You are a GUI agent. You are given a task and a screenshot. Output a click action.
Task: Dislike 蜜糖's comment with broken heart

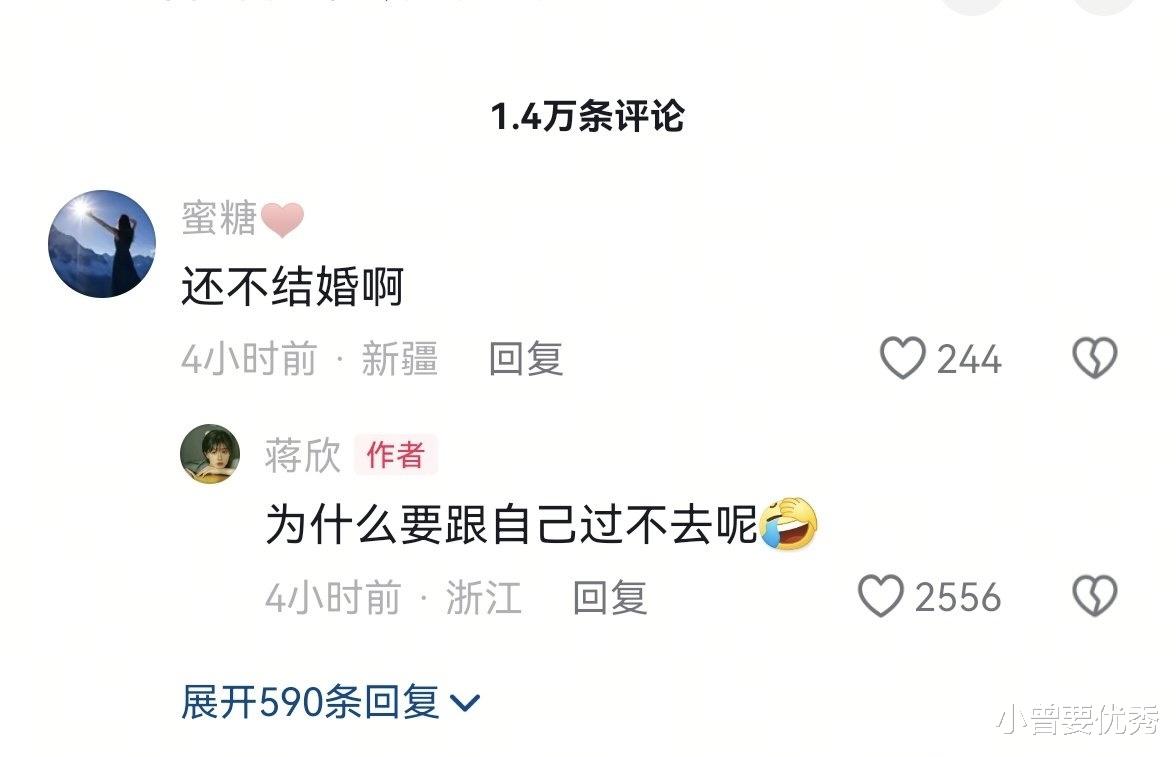click(x=1095, y=358)
